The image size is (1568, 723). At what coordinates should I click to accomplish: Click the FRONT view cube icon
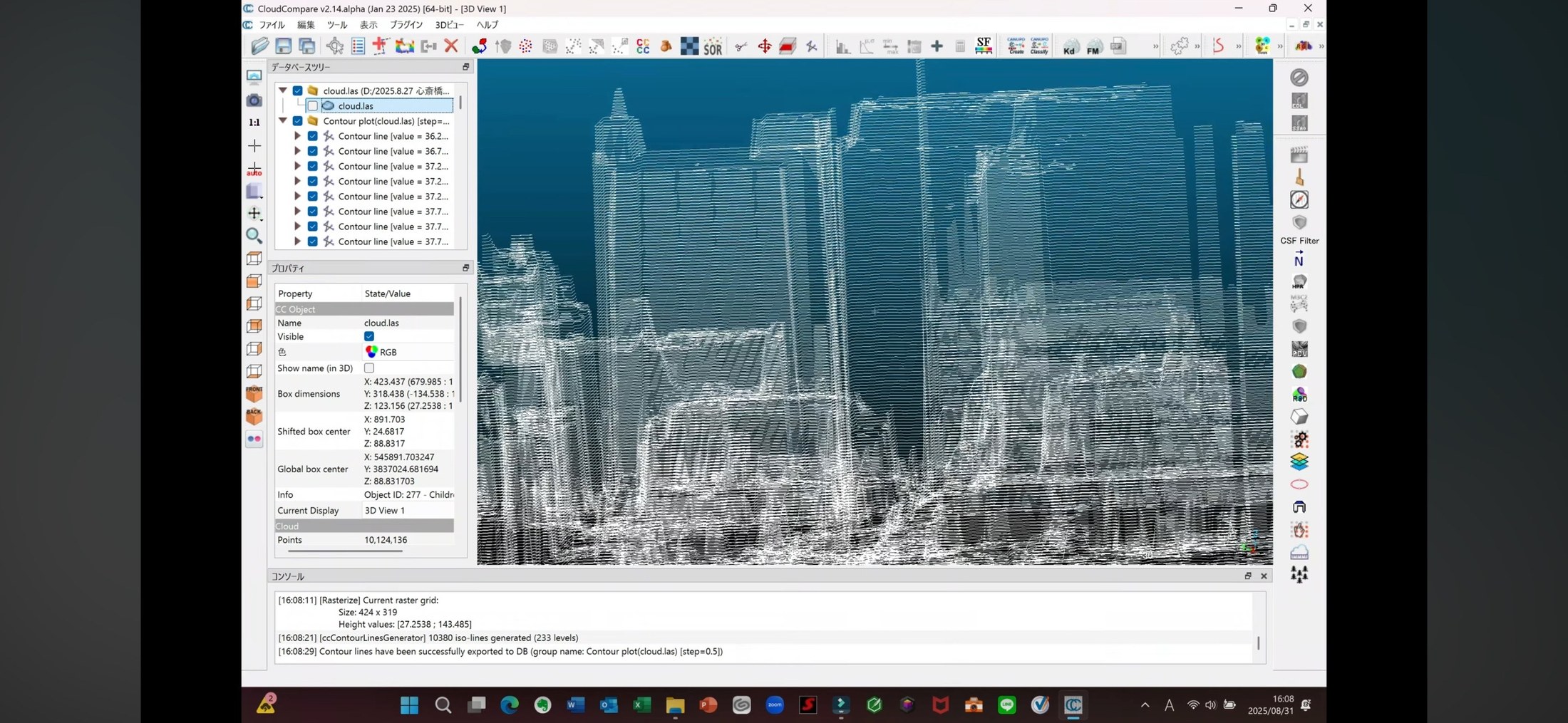254,393
